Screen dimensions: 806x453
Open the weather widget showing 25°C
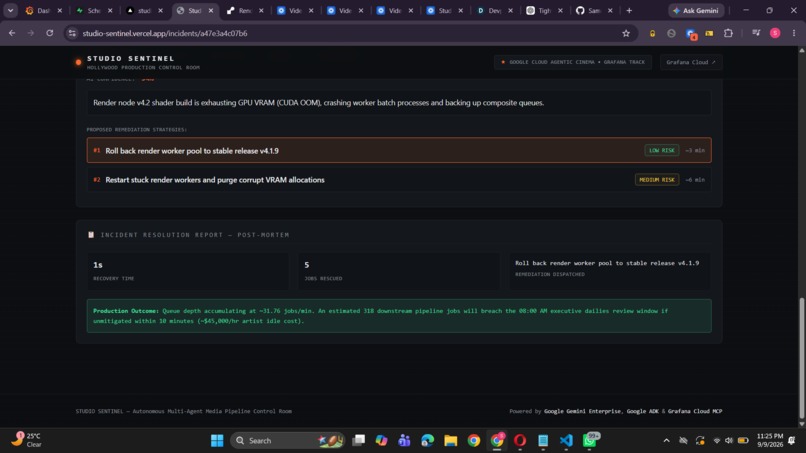pos(27,440)
